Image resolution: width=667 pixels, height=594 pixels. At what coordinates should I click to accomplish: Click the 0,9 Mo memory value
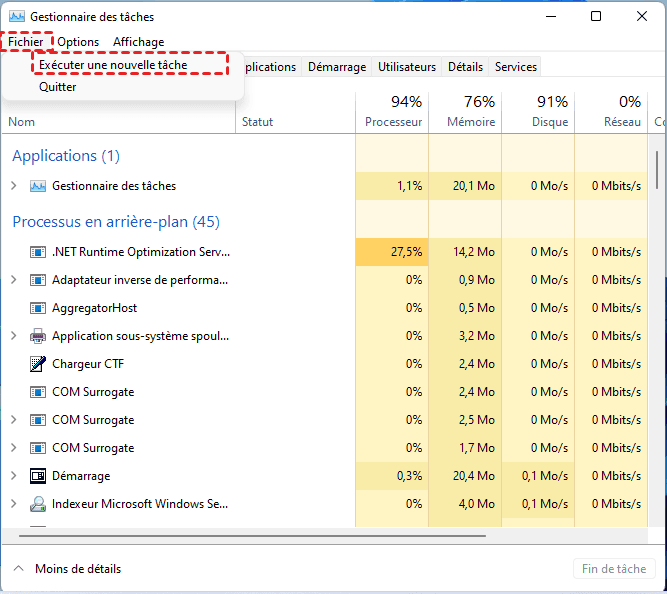pos(476,280)
